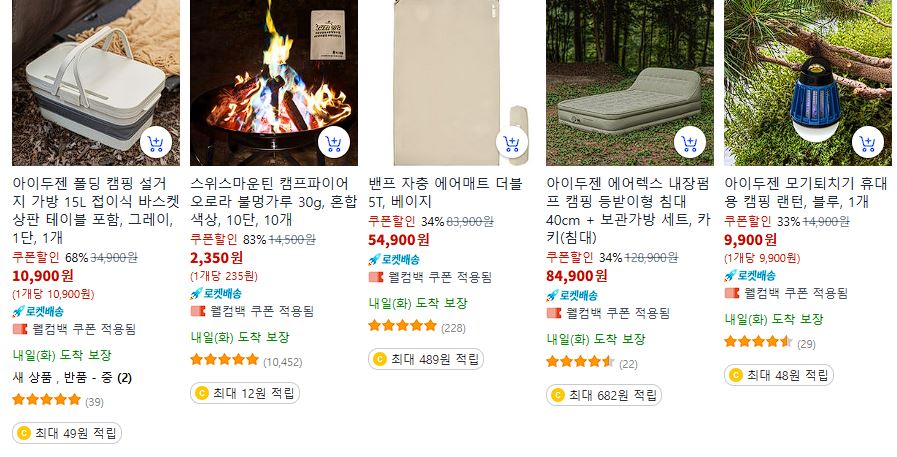897x457 pixels.
Task: Add 밴프 air mat to cart
Action: tap(511, 142)
